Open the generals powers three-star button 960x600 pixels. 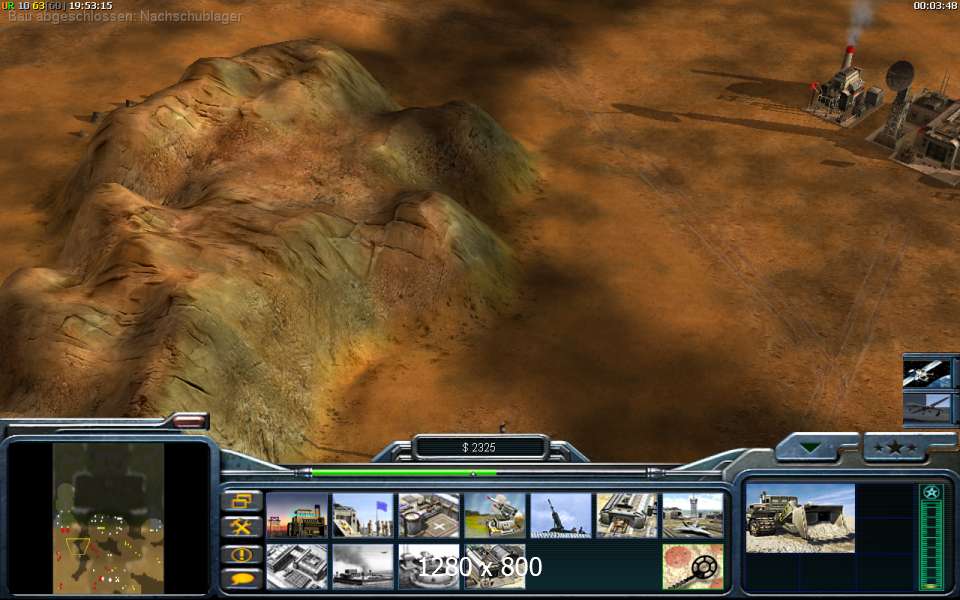tap(895, 448)
